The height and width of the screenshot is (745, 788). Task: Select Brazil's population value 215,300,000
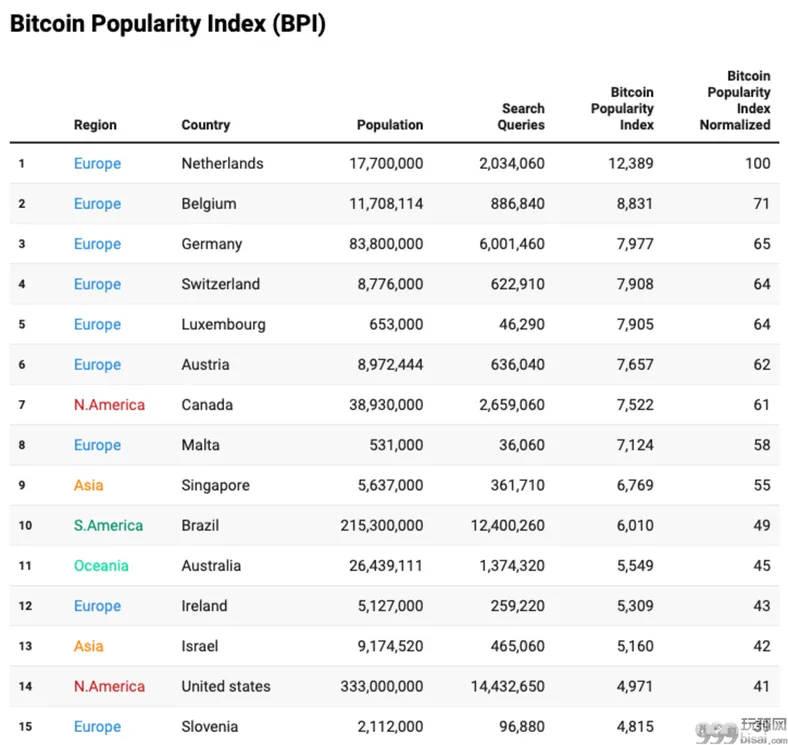coord(381,525)
